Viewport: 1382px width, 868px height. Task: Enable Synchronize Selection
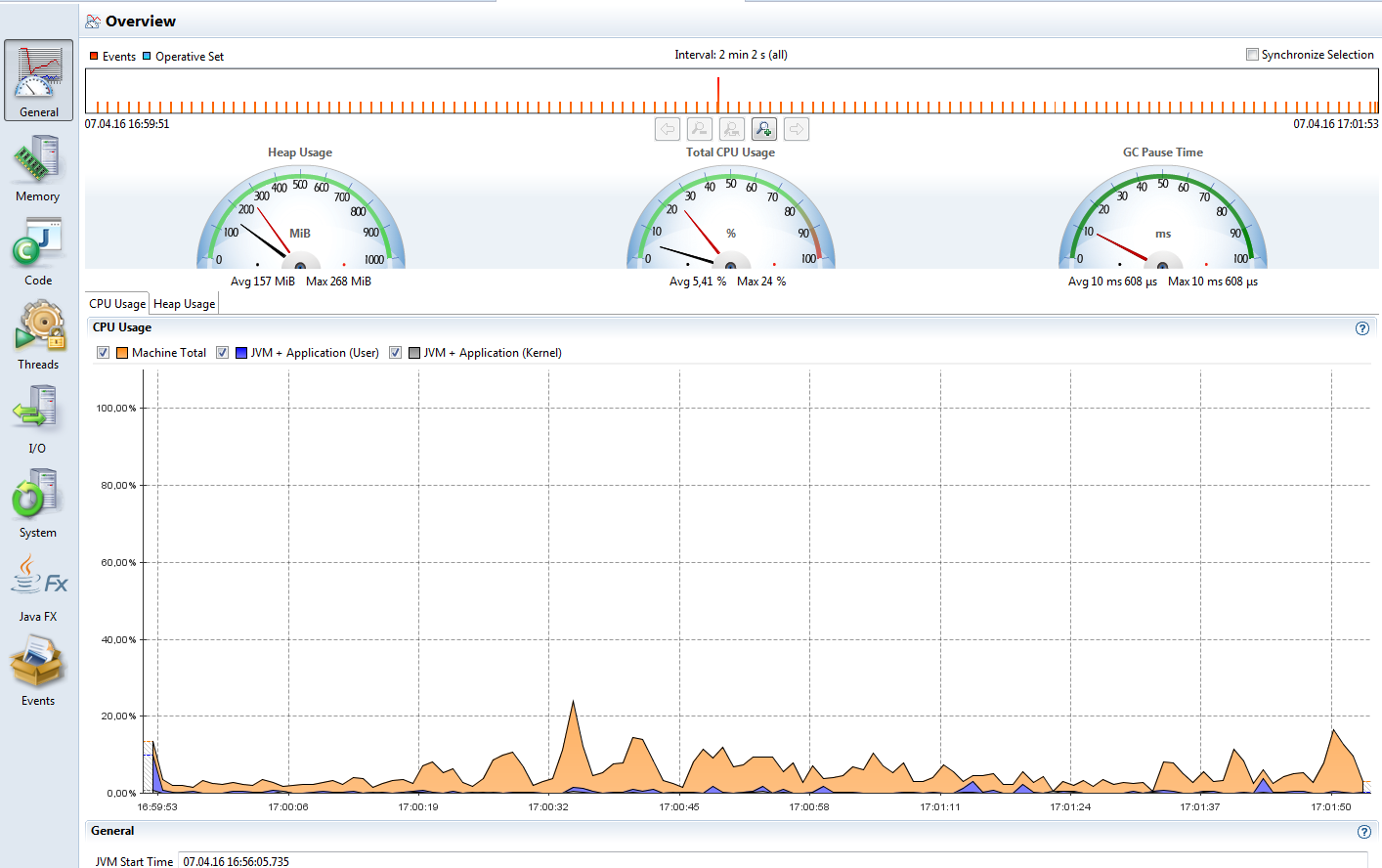coord(1252,54)
